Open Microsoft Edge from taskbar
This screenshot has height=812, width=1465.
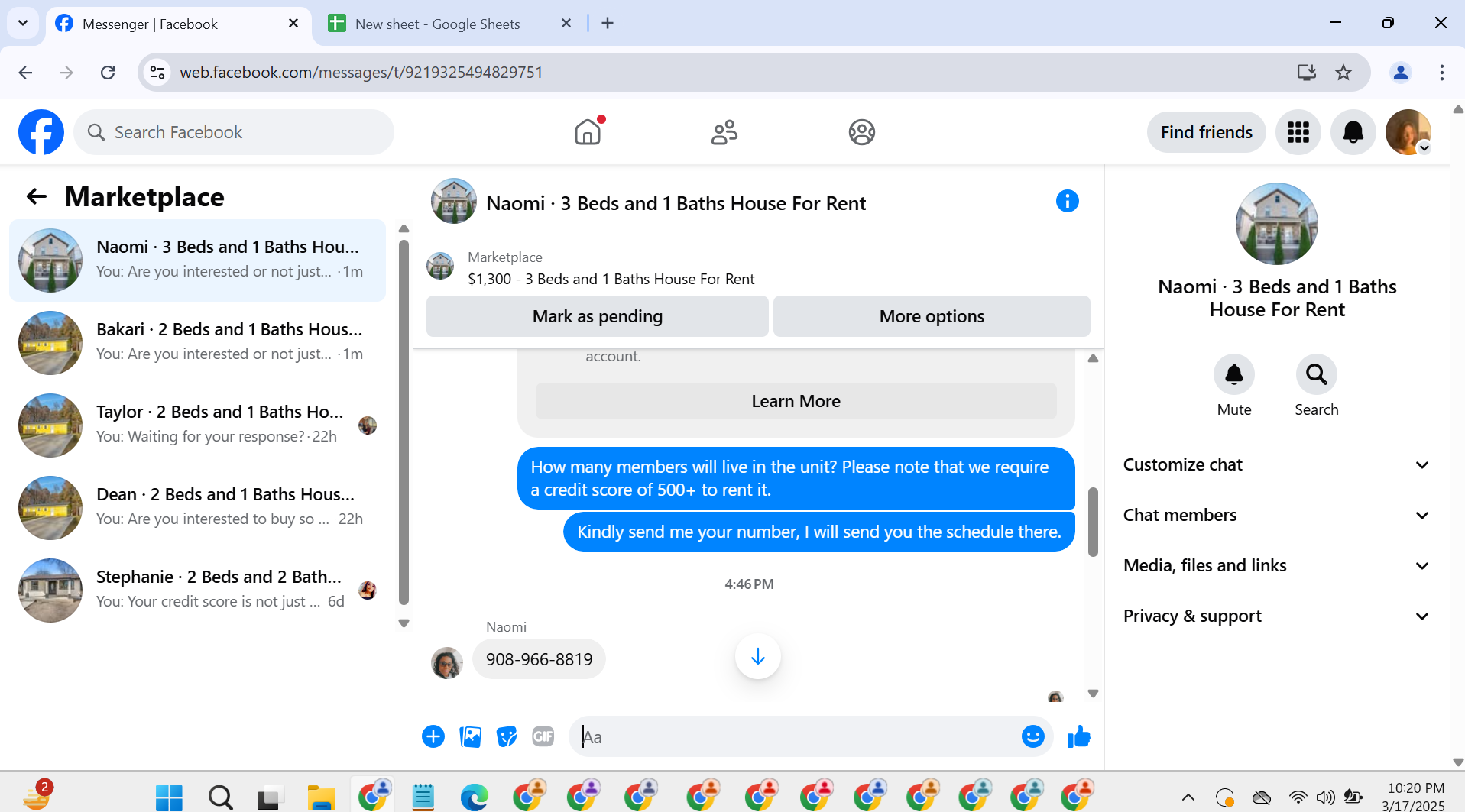pyautogui.click(x=474, y=797)
